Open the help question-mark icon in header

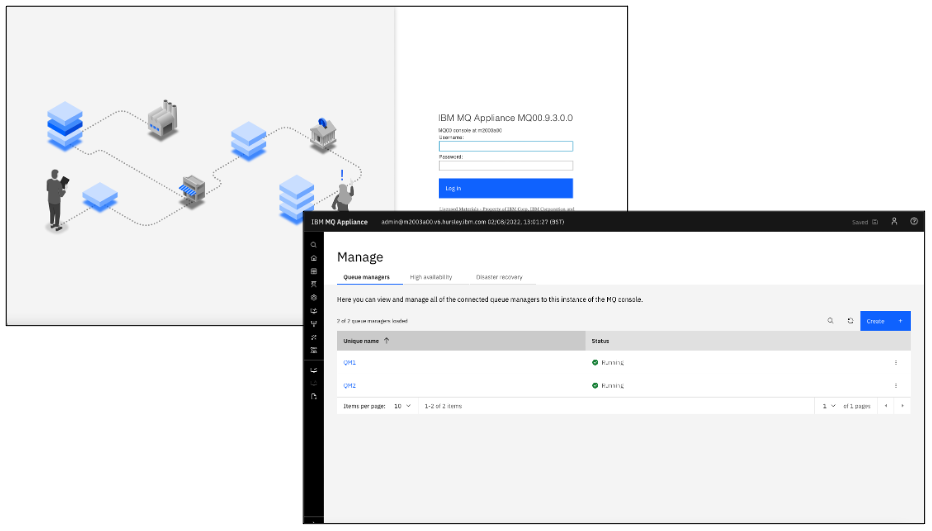(x=914, y=221)
